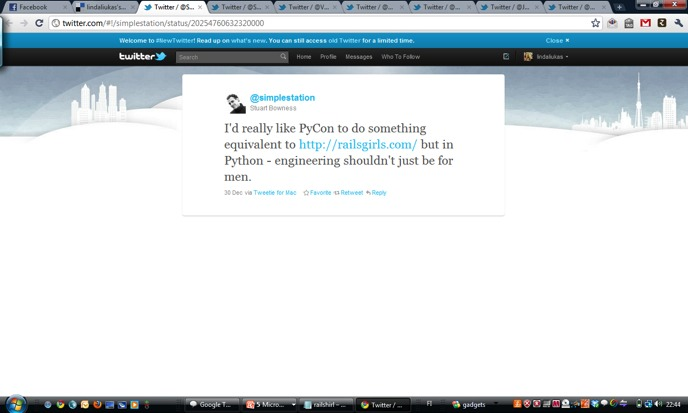Click the media player quick launch icon
This screenshot has height=413, width=688.
tap(134, 405)
